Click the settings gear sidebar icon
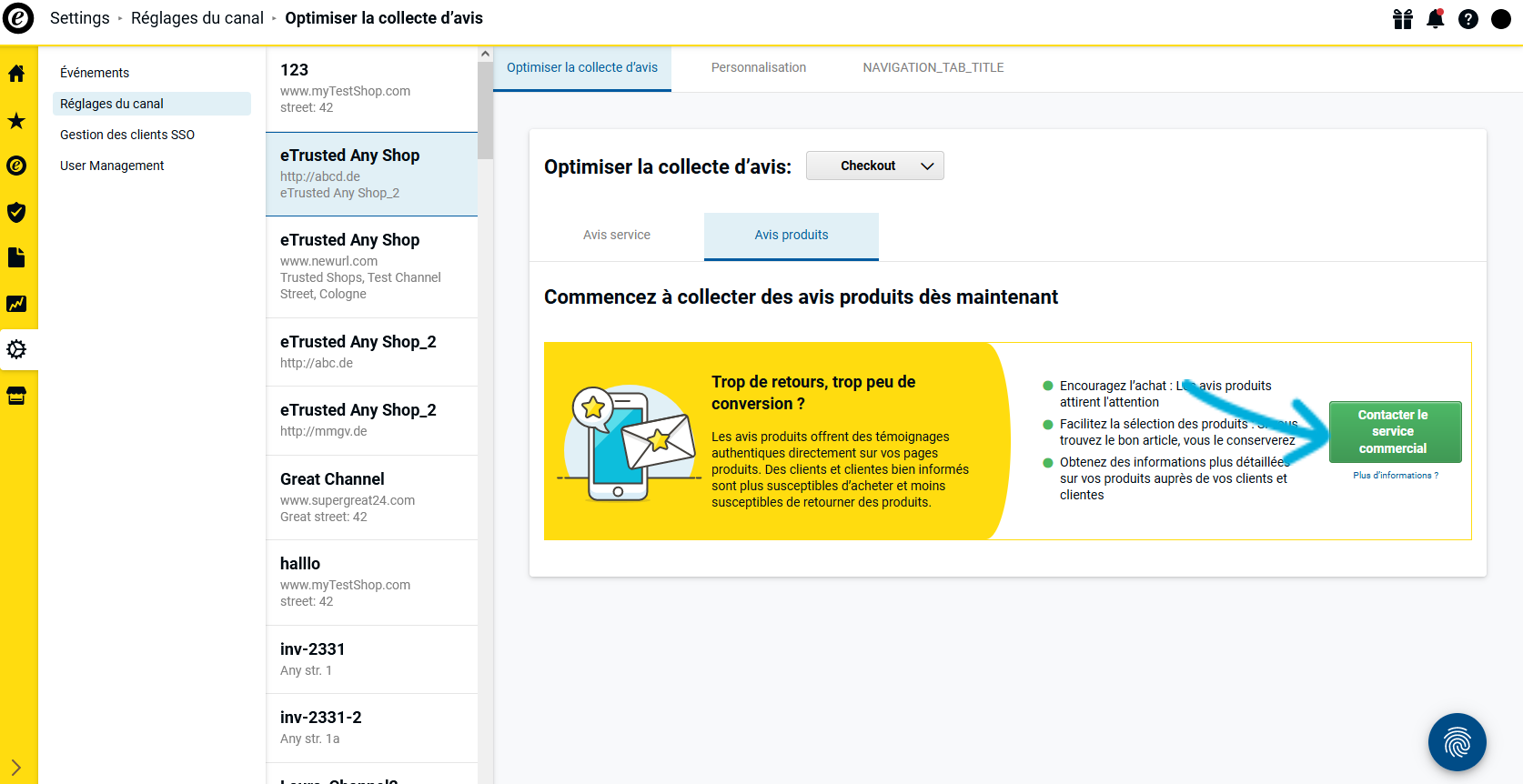The width and height of the screenshot is (1523, 784). tap(16, 349)
